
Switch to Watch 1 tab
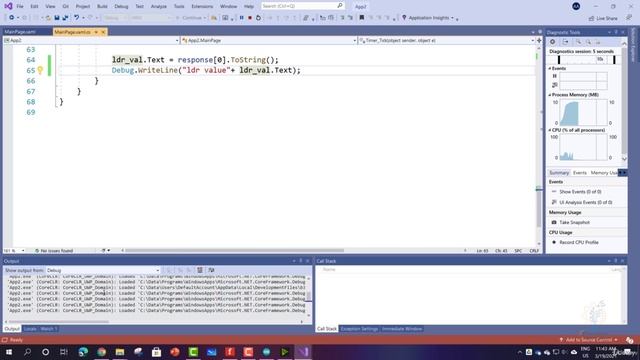pos(49,329)
